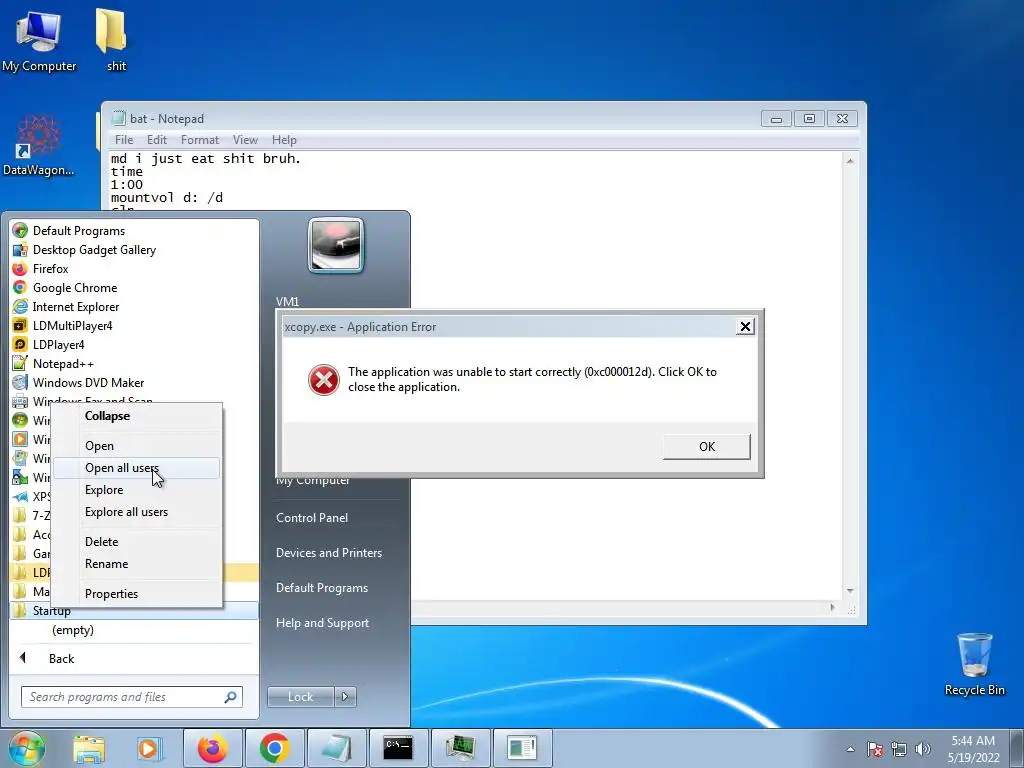Open Notepad's Edit menu
The width and height of the screenshot is (1024, 768).
coord(157,140)
